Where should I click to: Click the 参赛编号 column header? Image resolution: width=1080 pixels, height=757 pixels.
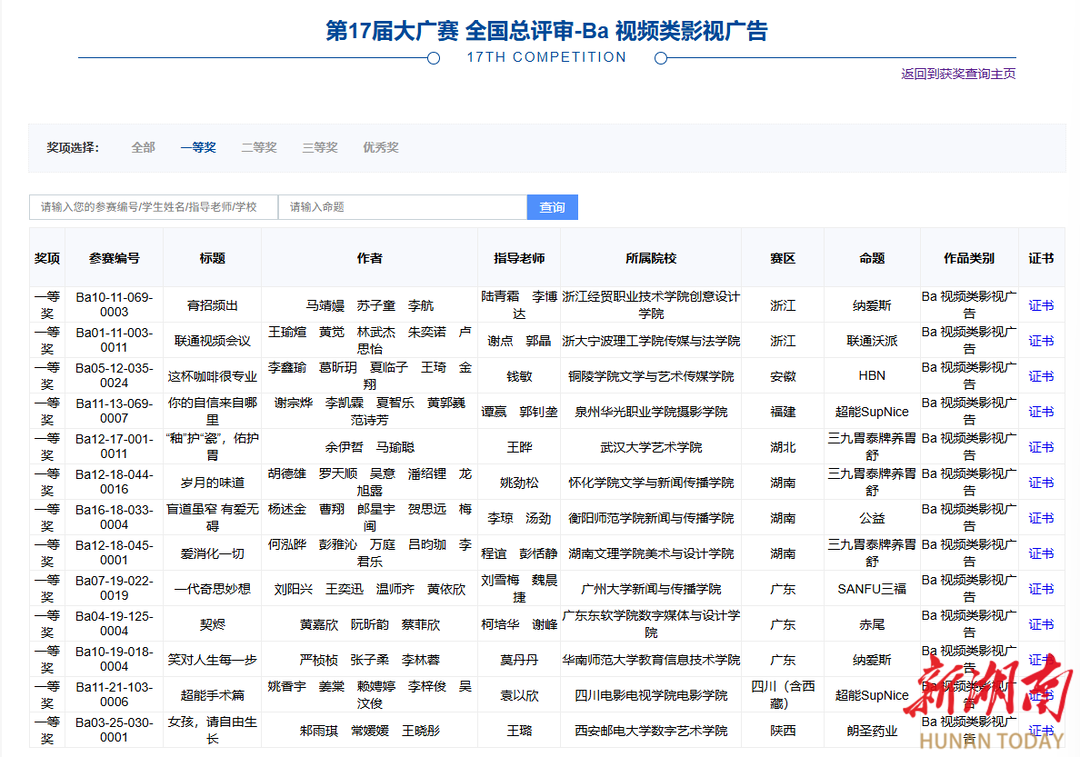(x=114, y=258)
